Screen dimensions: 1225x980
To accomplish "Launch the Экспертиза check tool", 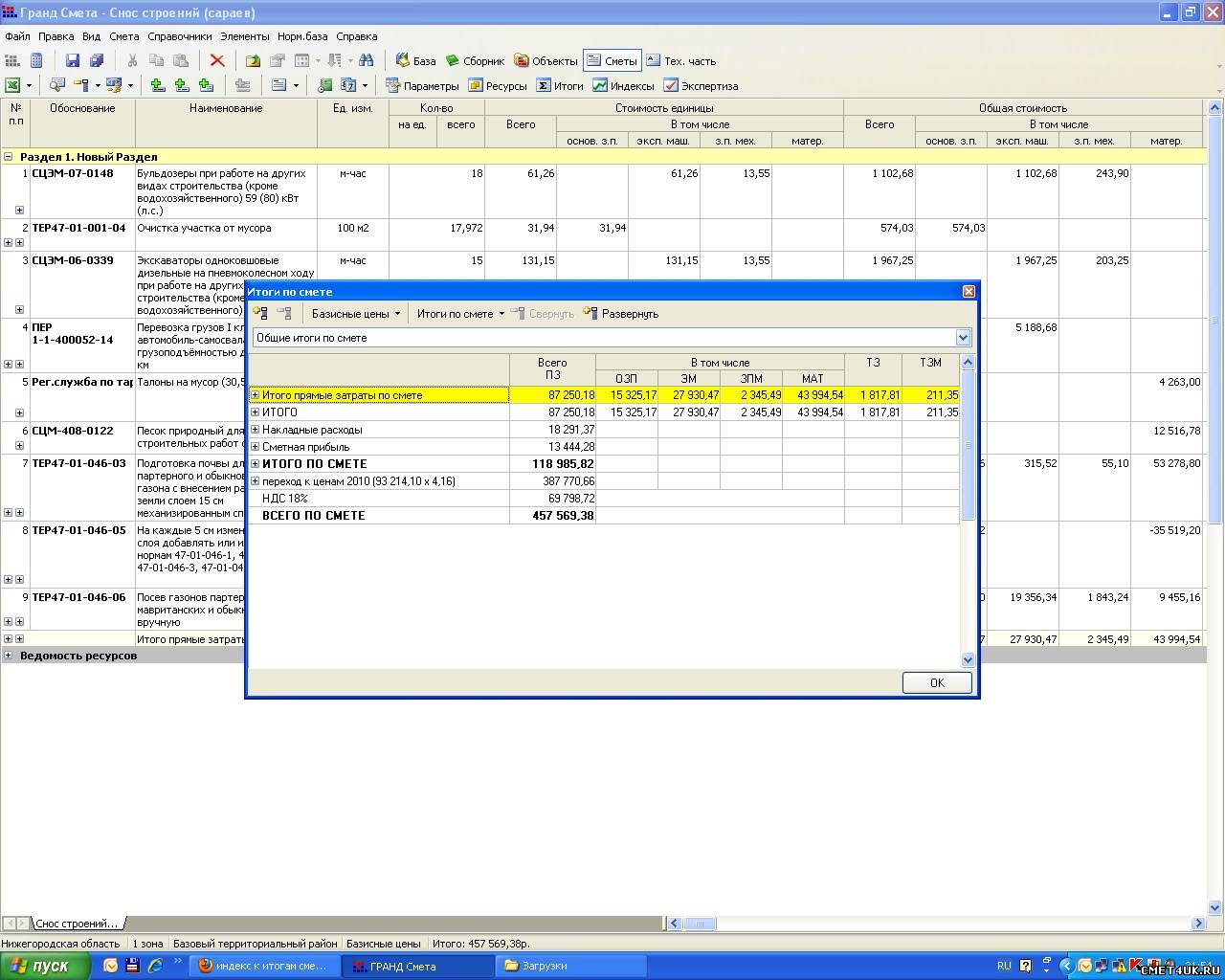I will tap(701, 85).
